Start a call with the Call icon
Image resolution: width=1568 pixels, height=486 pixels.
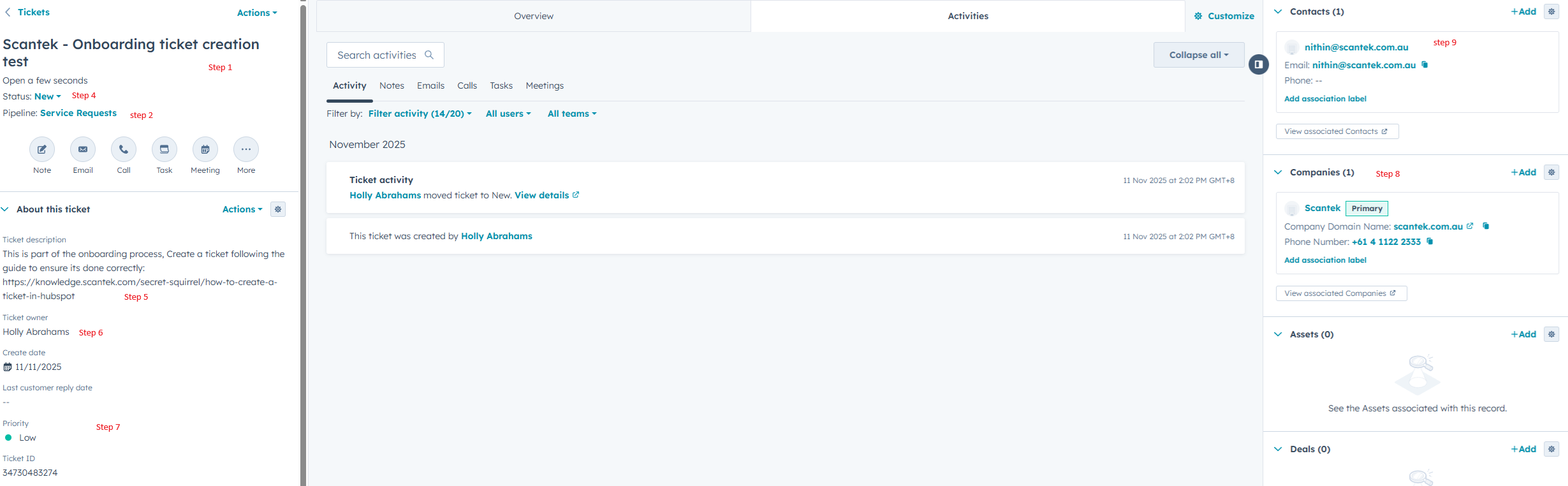(x=124, y=149)
